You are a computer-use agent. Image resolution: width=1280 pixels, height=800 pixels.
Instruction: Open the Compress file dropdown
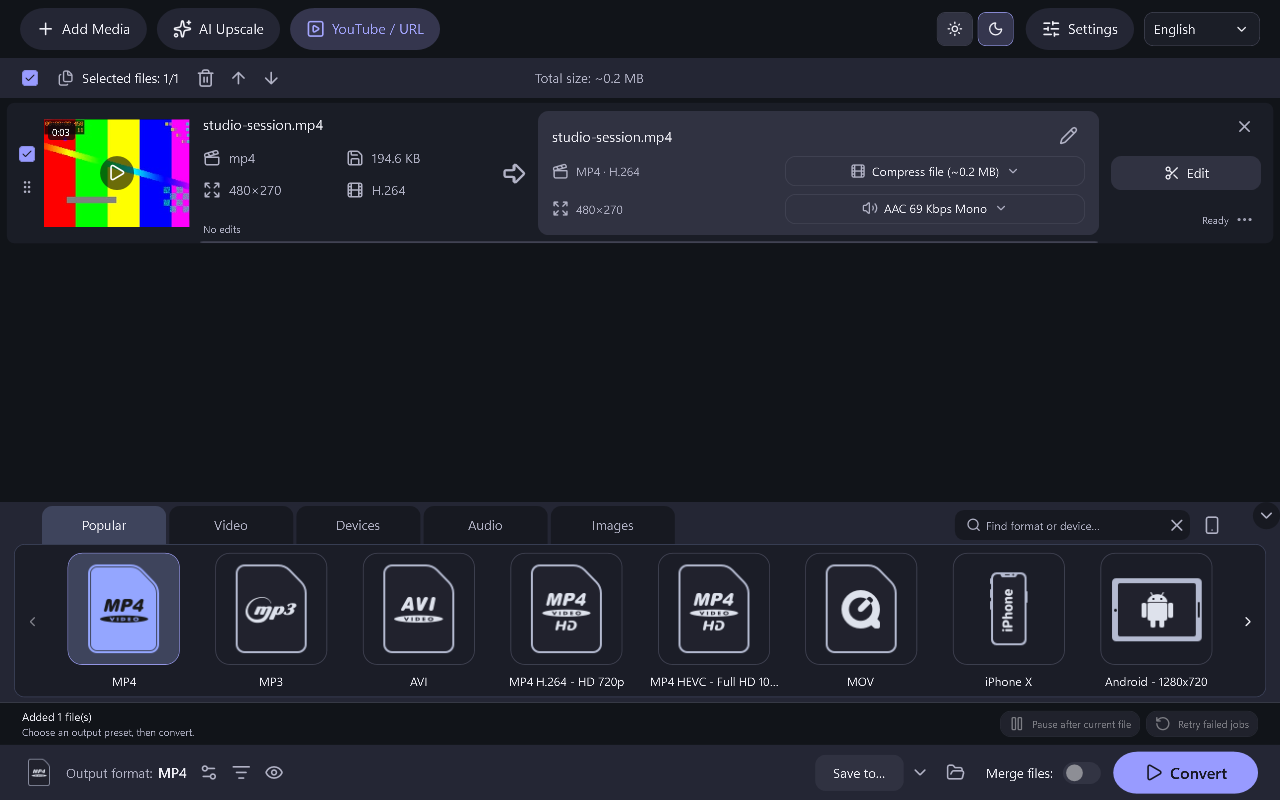click(x=934, y=171)
